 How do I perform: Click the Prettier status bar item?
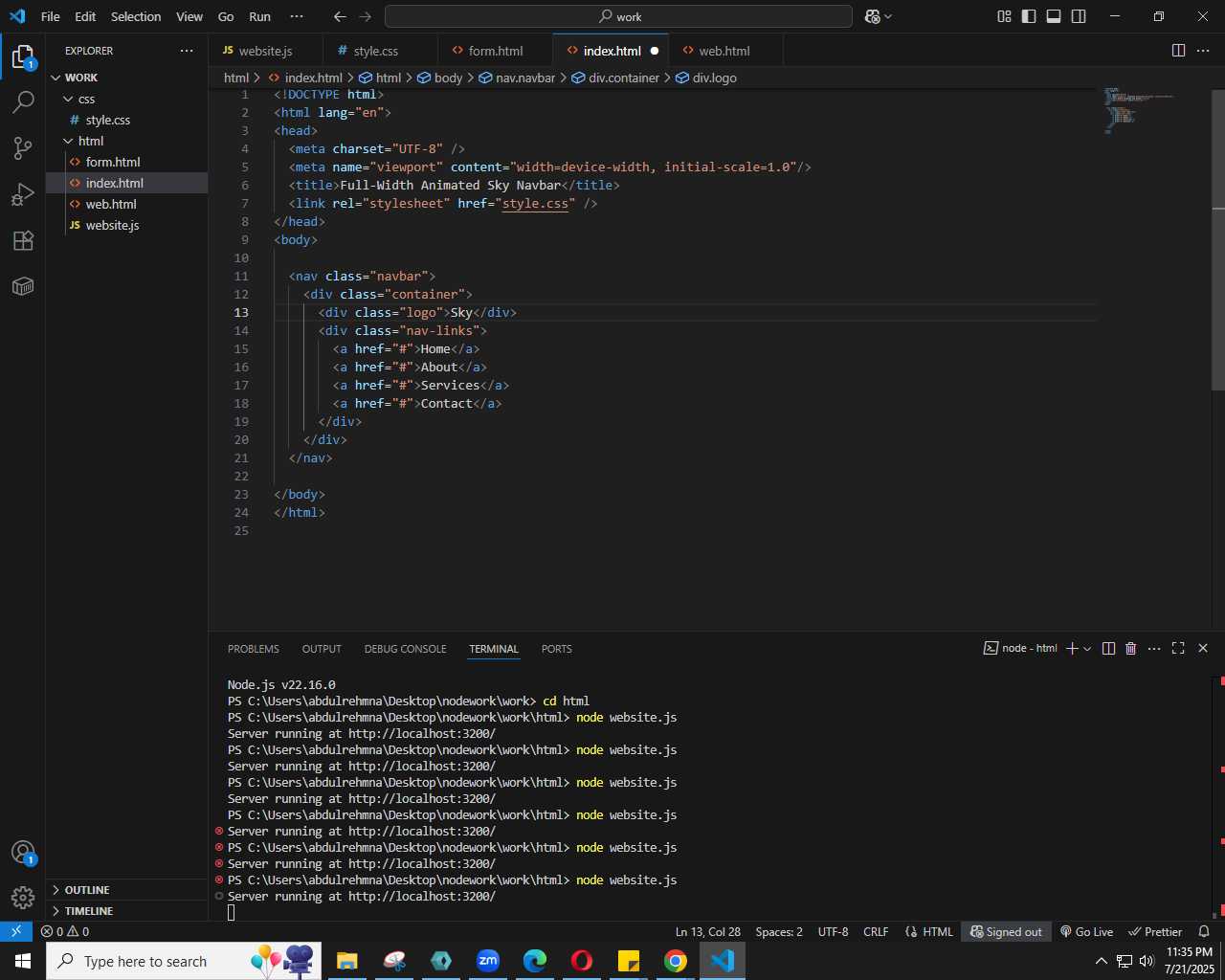pos(1155,931)
